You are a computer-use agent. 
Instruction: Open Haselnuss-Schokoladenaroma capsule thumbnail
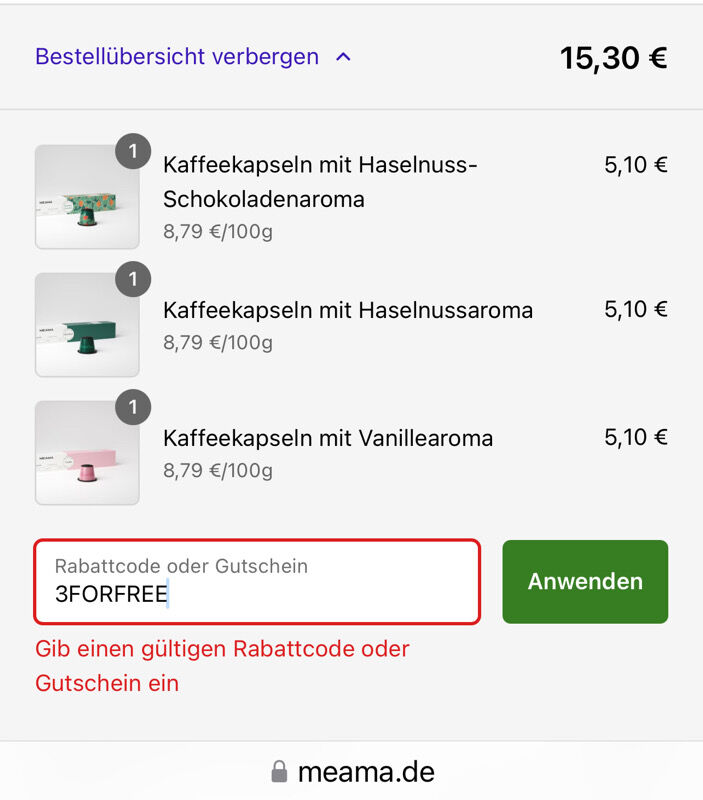pyautogui.click(x=87, y=197)
